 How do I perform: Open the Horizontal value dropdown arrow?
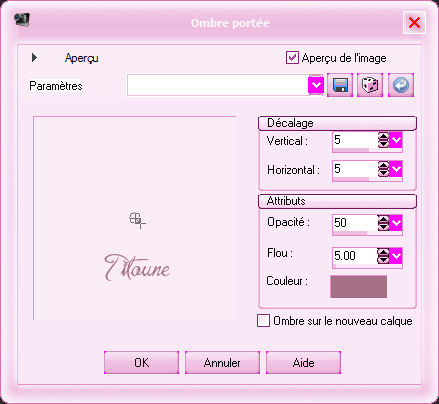[x=396, y=169]
